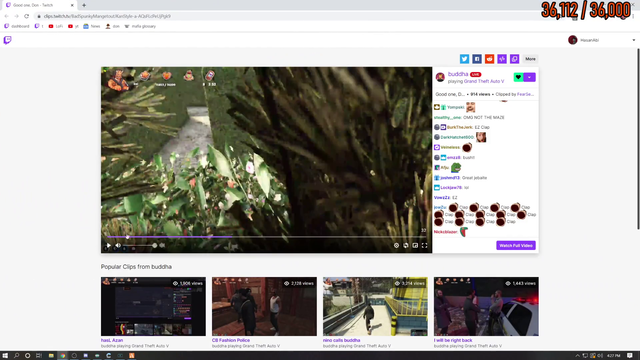Share clip on Twitter

point(464,59)
